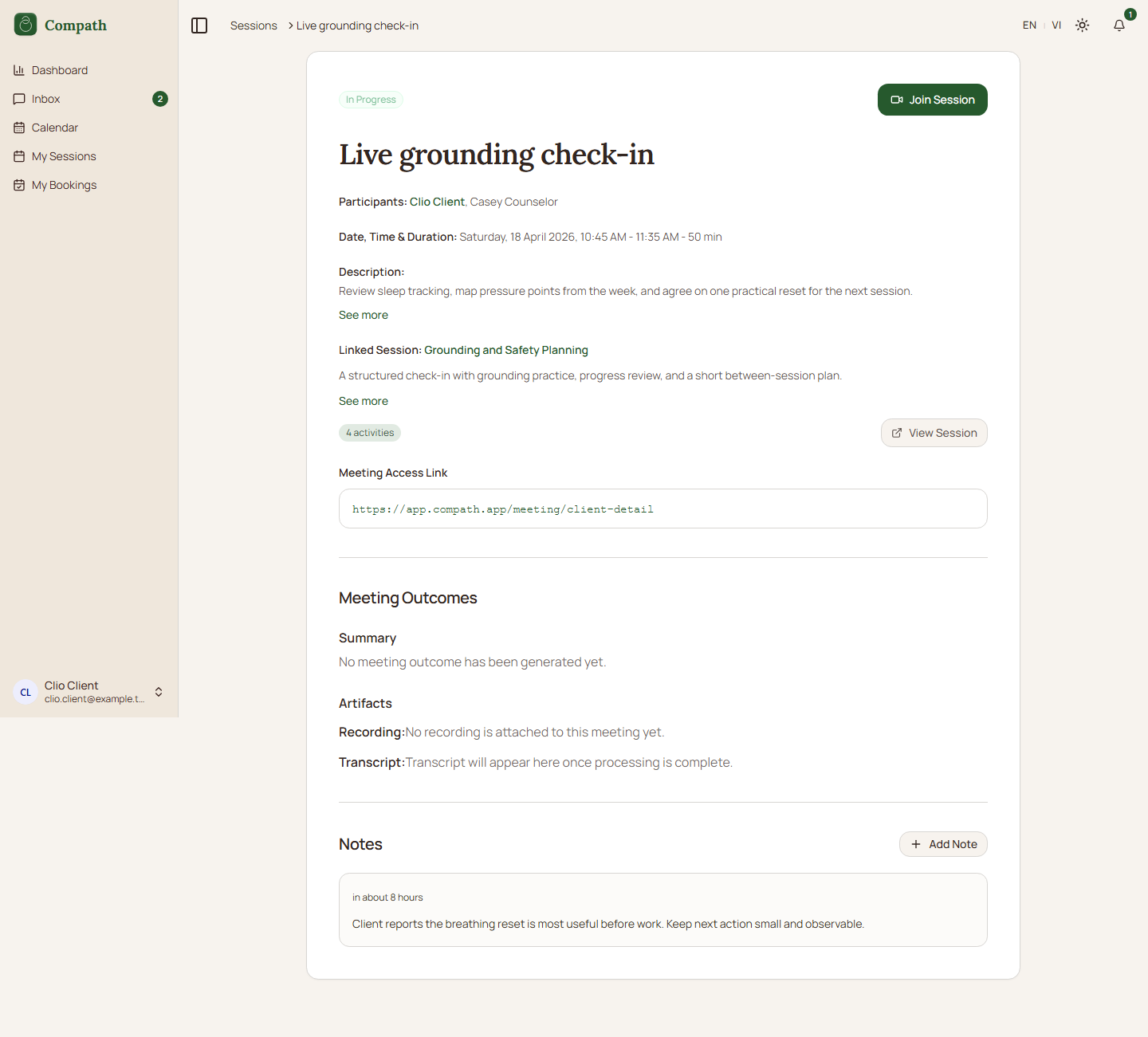Screen dimensions: 1148x1037
Task: Open the notifications bell
Action: 1119,26
